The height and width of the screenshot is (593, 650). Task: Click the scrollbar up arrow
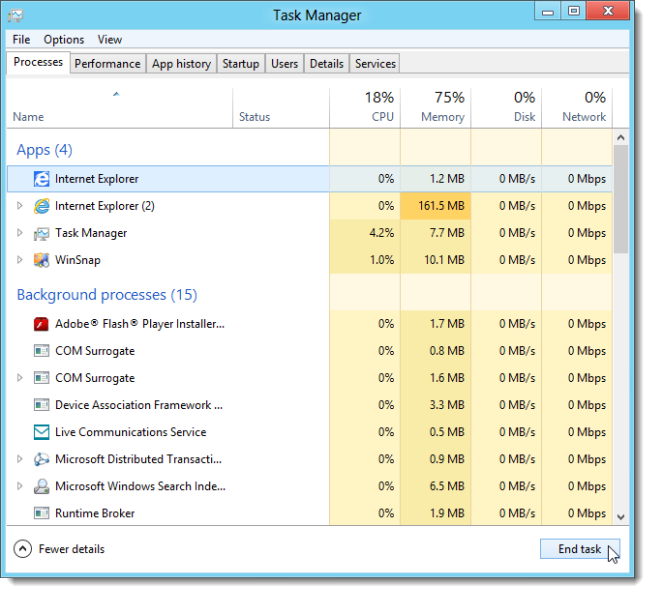point(621,137)
